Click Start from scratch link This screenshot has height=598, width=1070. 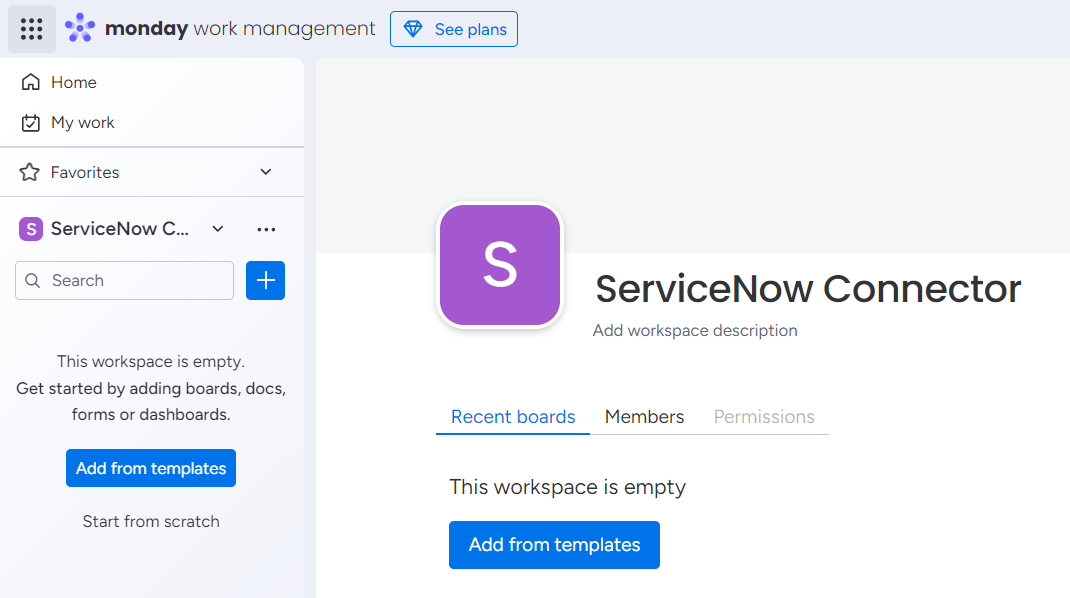point(151,522)
